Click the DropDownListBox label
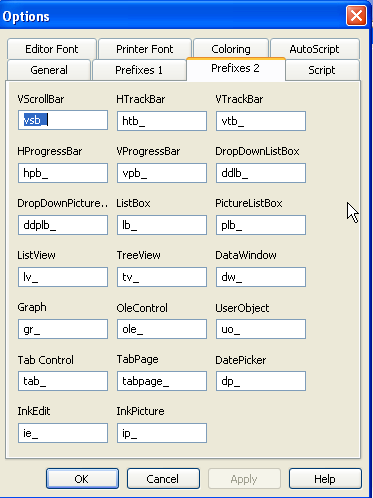 [257, 151]
